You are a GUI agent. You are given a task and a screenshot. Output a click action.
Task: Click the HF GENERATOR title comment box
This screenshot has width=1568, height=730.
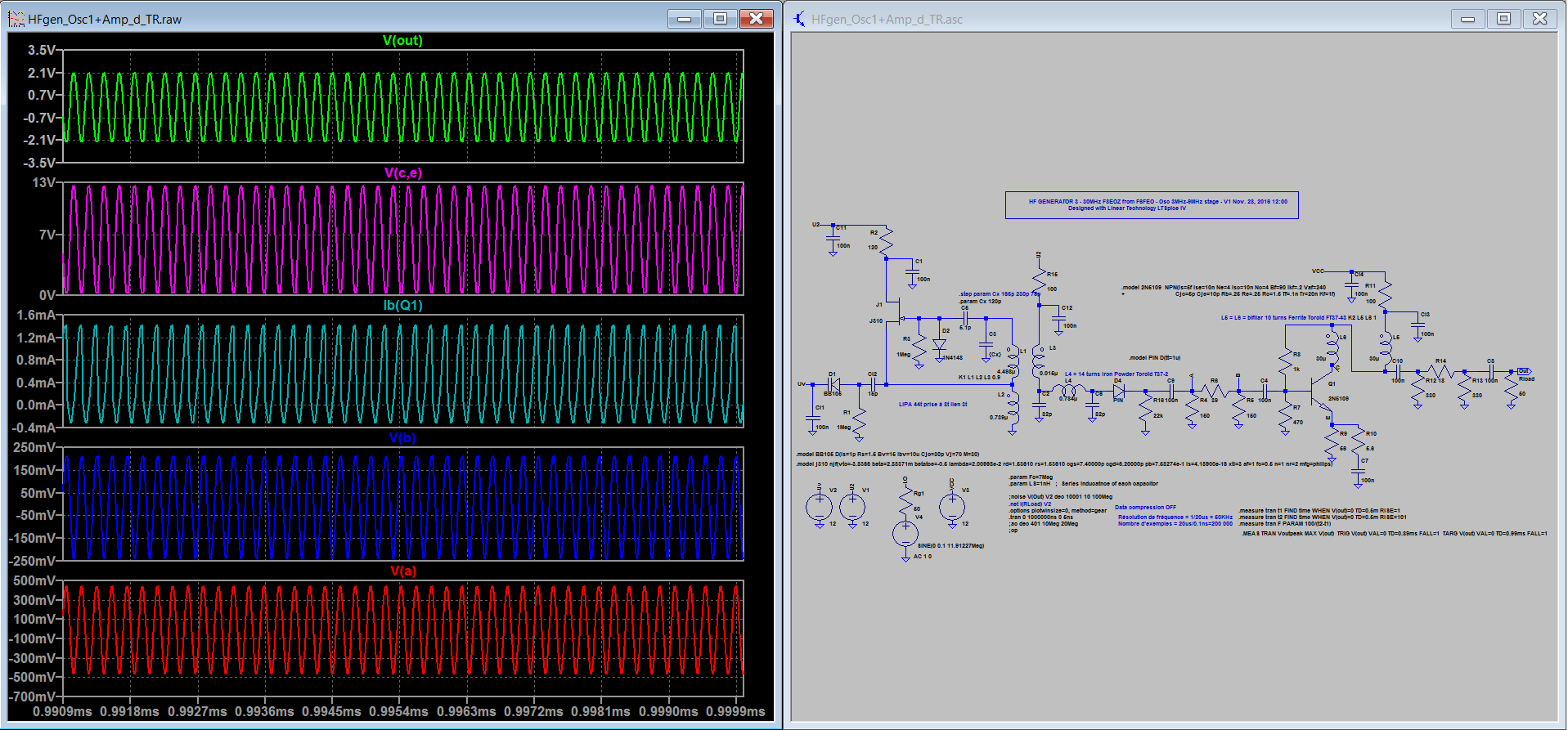1151,204
